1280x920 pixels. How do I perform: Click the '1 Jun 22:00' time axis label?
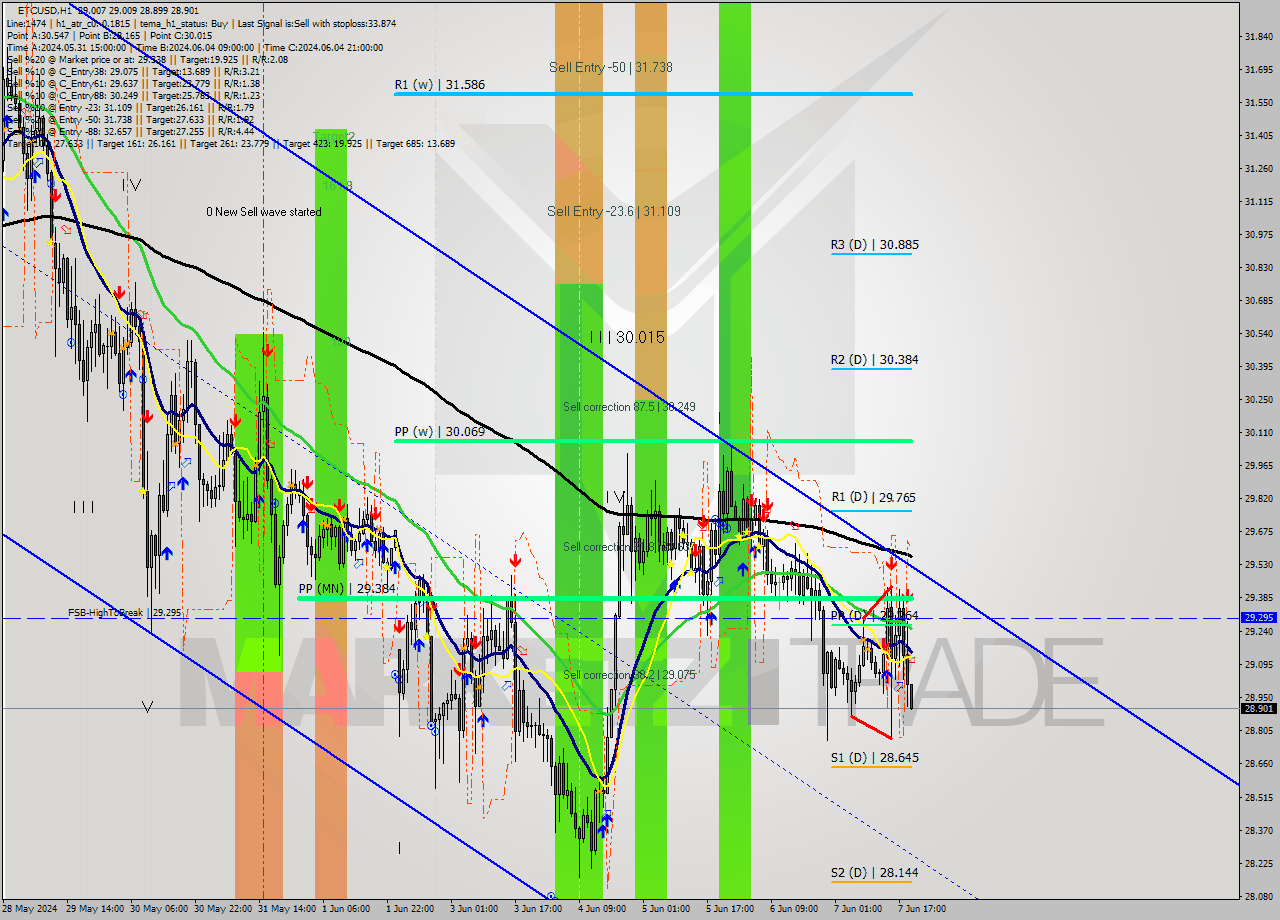410,909
